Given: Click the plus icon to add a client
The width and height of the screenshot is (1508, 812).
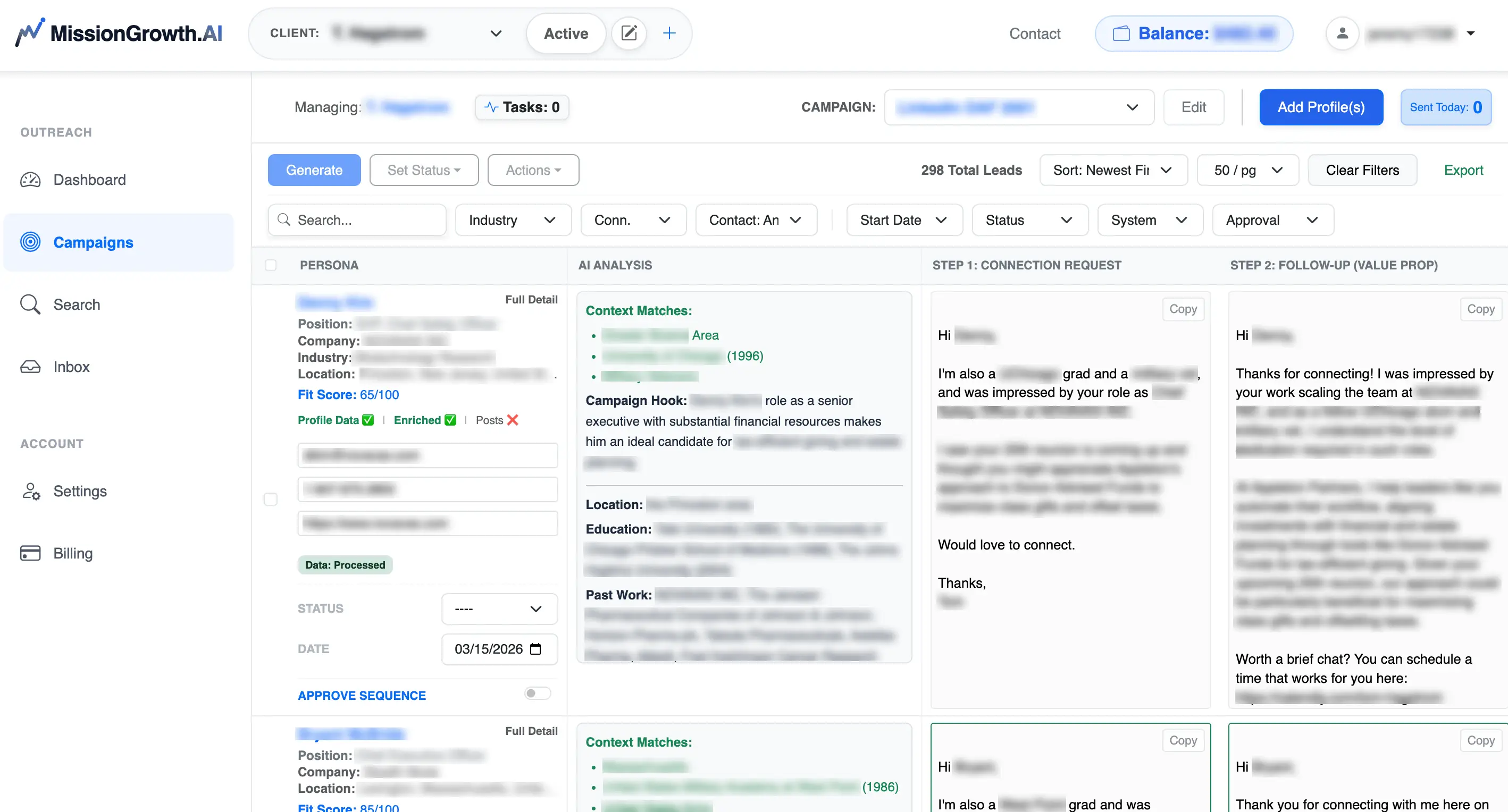Looking at the screenshot, I should 668,33.
